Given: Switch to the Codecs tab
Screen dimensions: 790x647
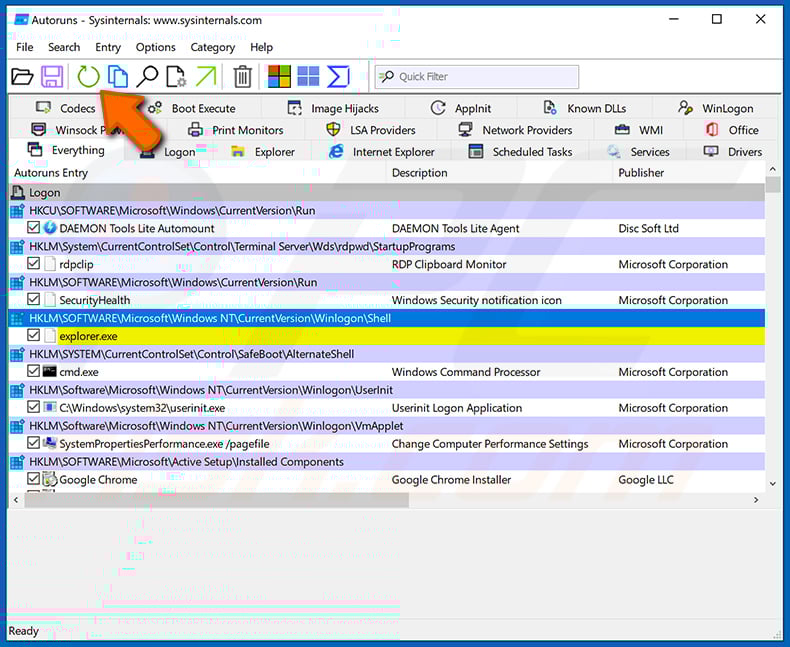Looking at the screenshot, I should [x=65, y=108].
